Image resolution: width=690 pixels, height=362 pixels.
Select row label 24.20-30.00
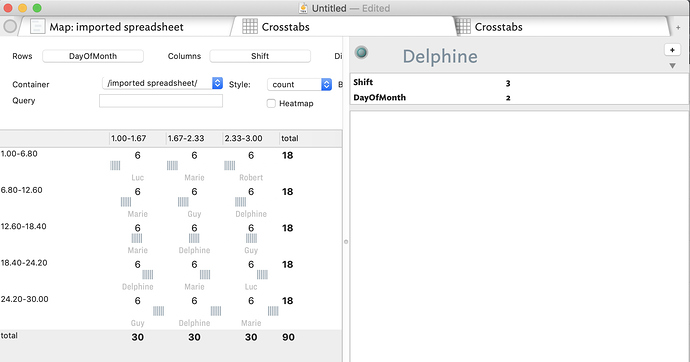pyautogui.click(x=25, y=299)
